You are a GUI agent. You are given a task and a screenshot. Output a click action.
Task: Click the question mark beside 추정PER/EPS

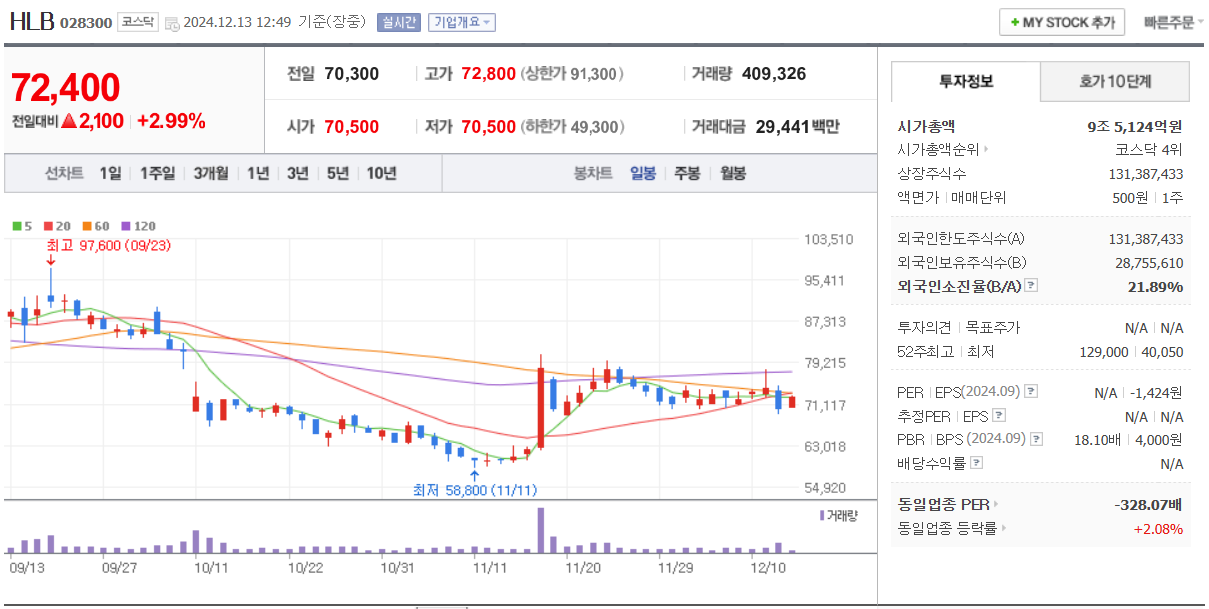pyautogui.click(x=1000, y=415)
